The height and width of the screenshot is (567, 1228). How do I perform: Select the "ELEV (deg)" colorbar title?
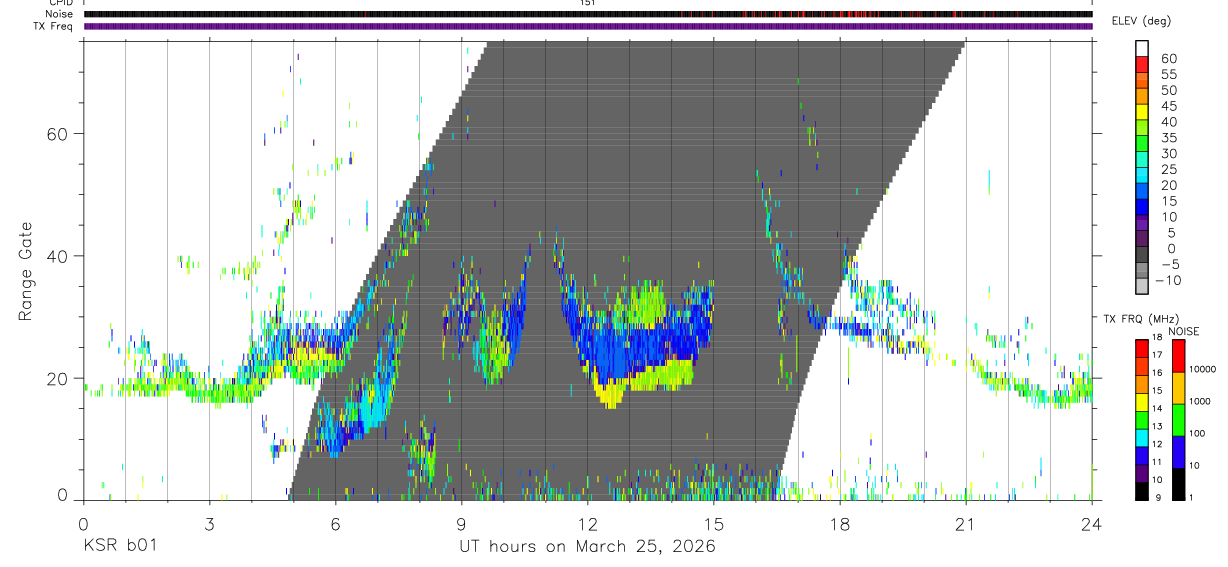[1141, 20]
